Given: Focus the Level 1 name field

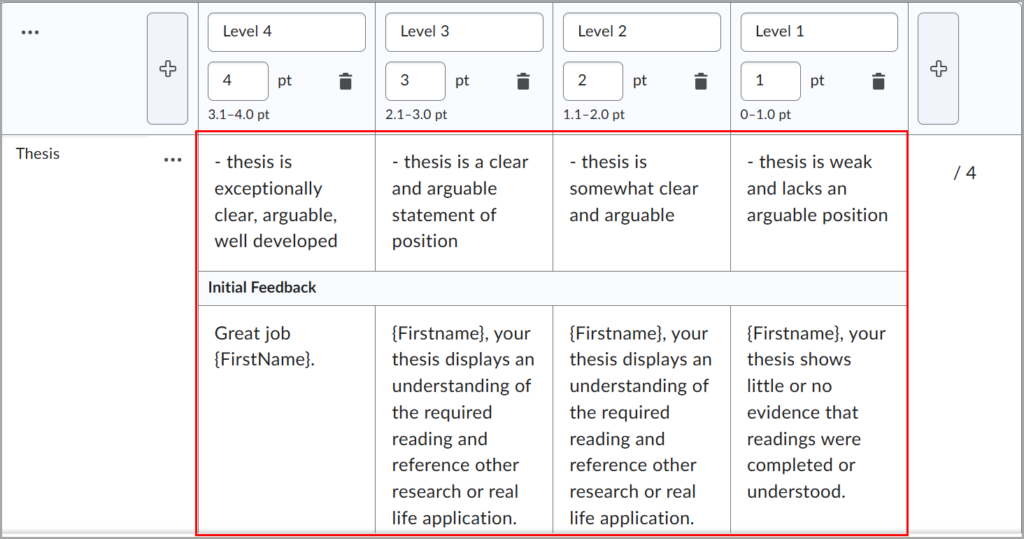Looking at the screenshot, I should 818,32.
